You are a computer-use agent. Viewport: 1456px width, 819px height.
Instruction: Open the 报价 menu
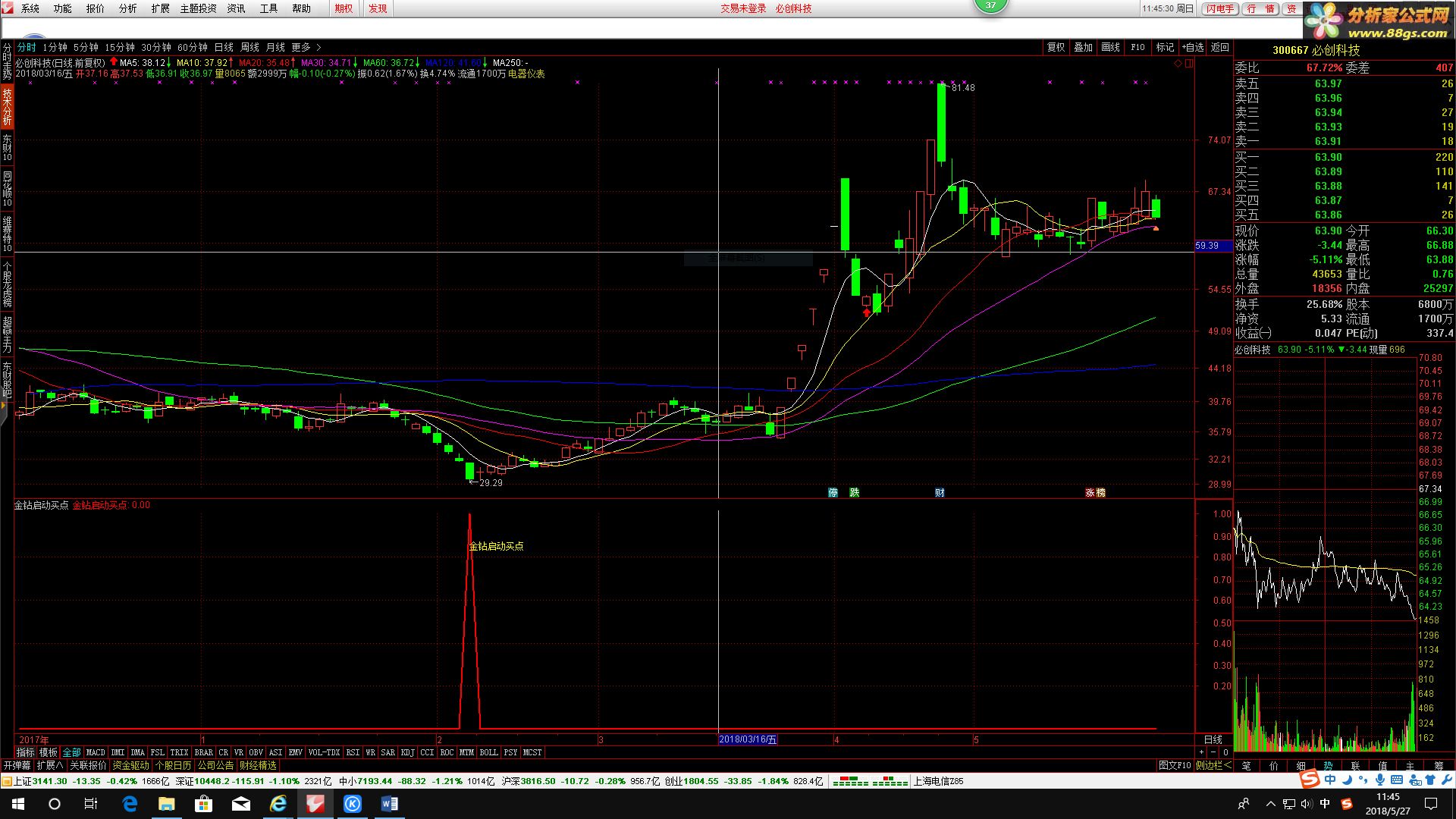[95, 8]
